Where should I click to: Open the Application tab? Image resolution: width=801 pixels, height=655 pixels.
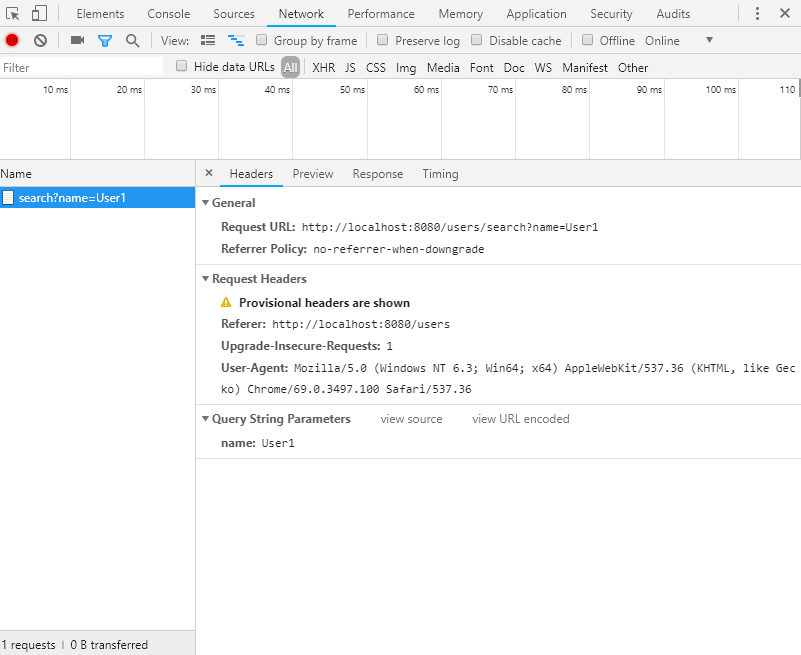[x=536, y=14]
